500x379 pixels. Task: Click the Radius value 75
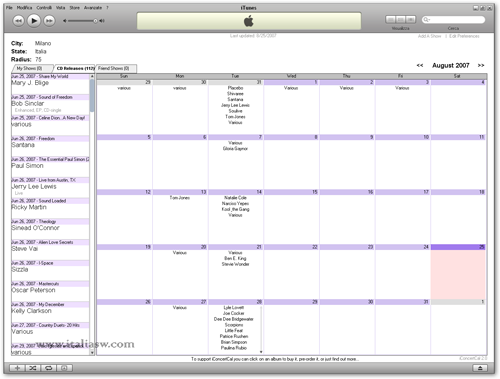38,59
